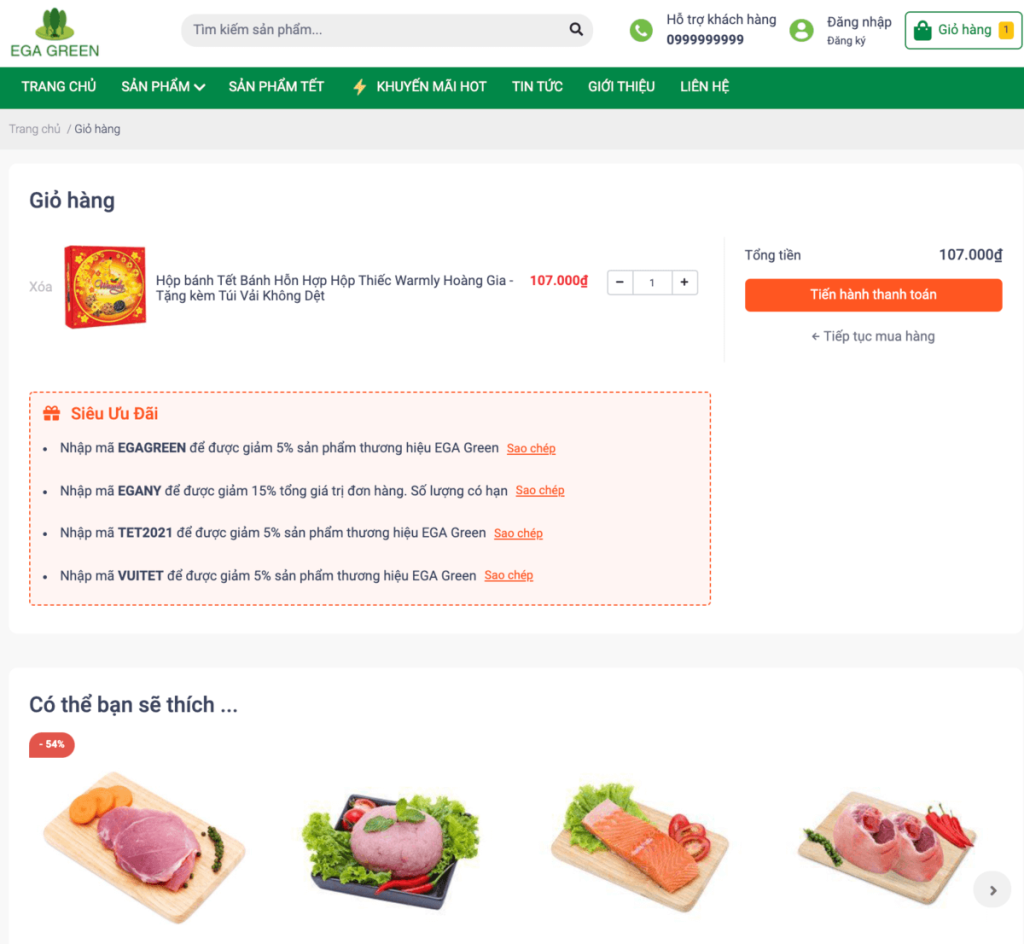1024x944 pixels.
Task: Click the gift icon beside Siêu Ưu Đãi
Action: [52, 413]
